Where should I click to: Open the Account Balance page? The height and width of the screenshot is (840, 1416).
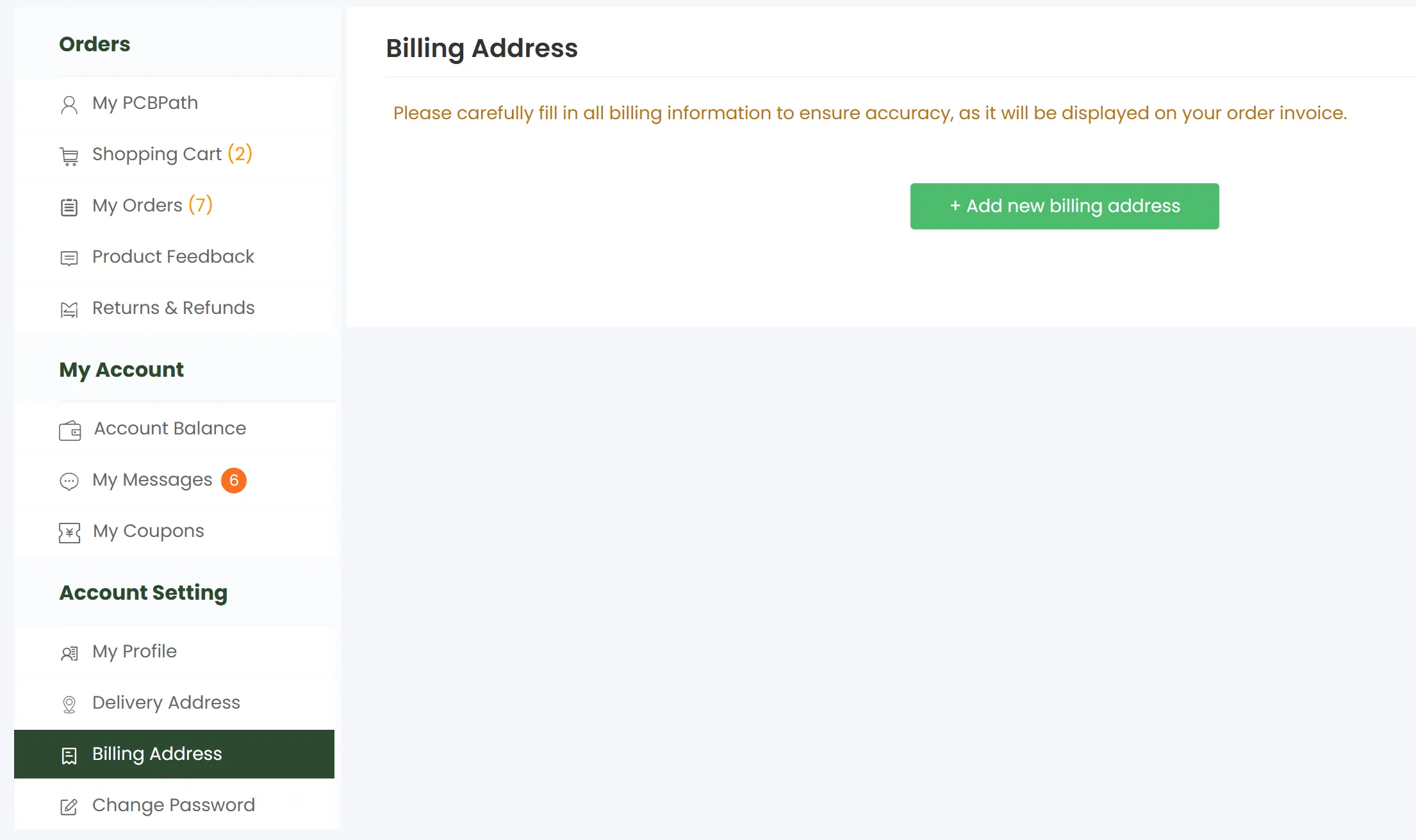[170, 429]
